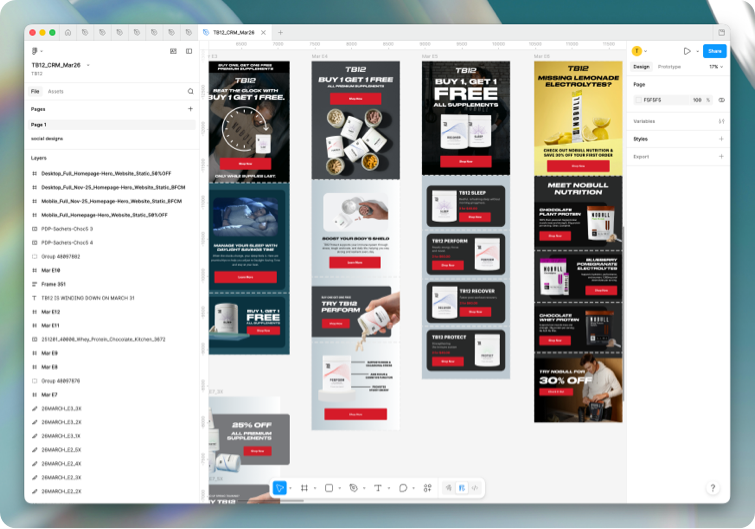This screenshot has width=755, height=529.
Task: Switch to Dev Mode in toolbar
Action: pos(475,488)
